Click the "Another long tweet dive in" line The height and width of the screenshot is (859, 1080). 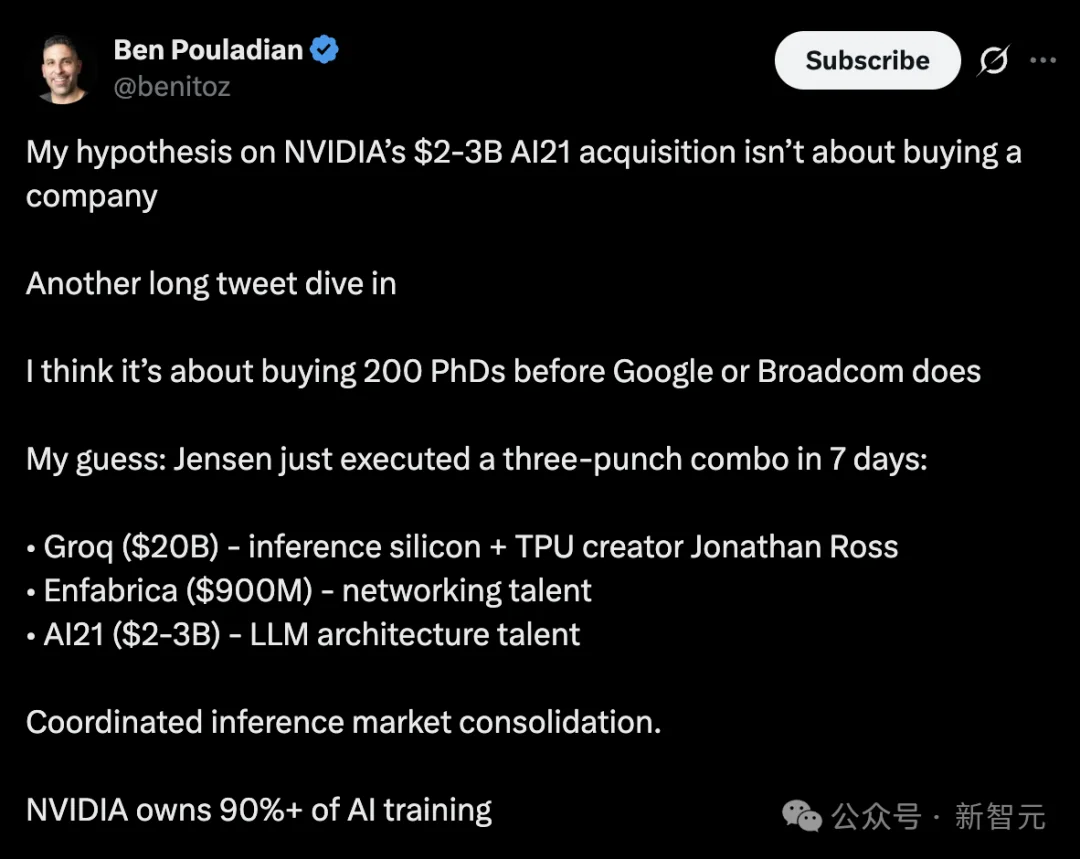click(211, 284)
